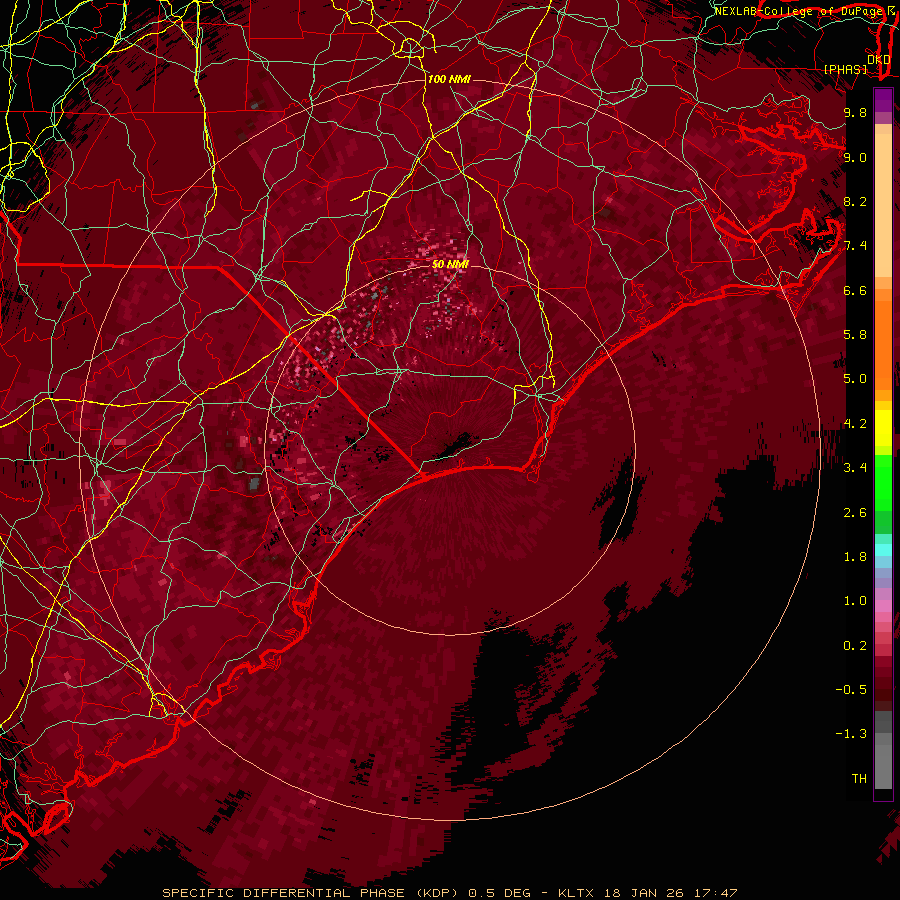Screen dimensions: 900x900
Task: Click the 4.2 scale value
Action: pyautogui.click(x=855, y=424)
